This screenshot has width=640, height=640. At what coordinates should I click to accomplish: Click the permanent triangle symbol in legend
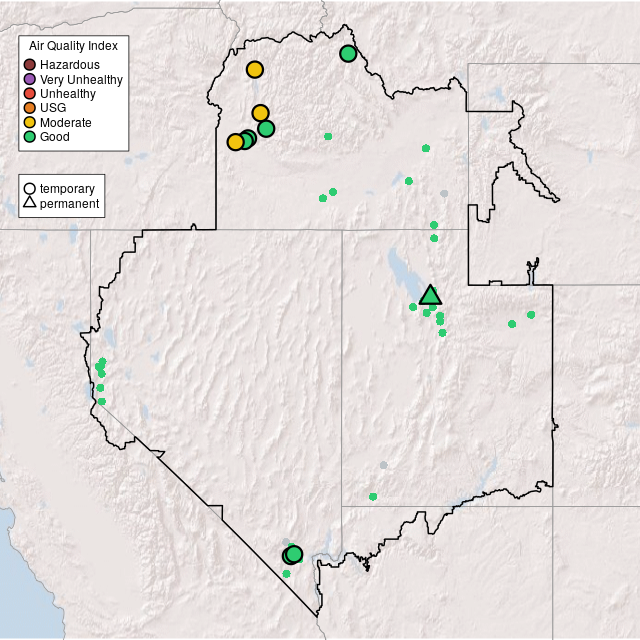coord(30,203)
